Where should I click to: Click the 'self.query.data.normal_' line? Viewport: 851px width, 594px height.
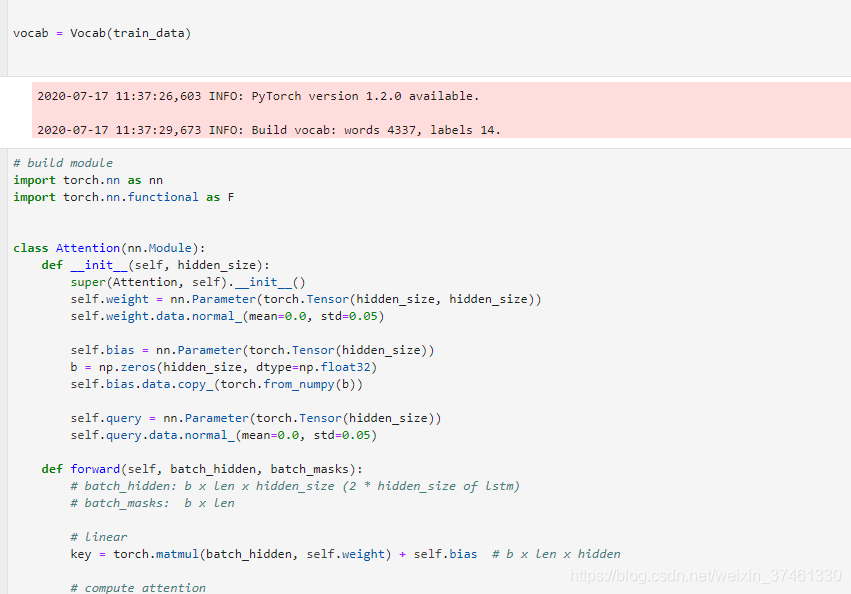pos(224,435)
